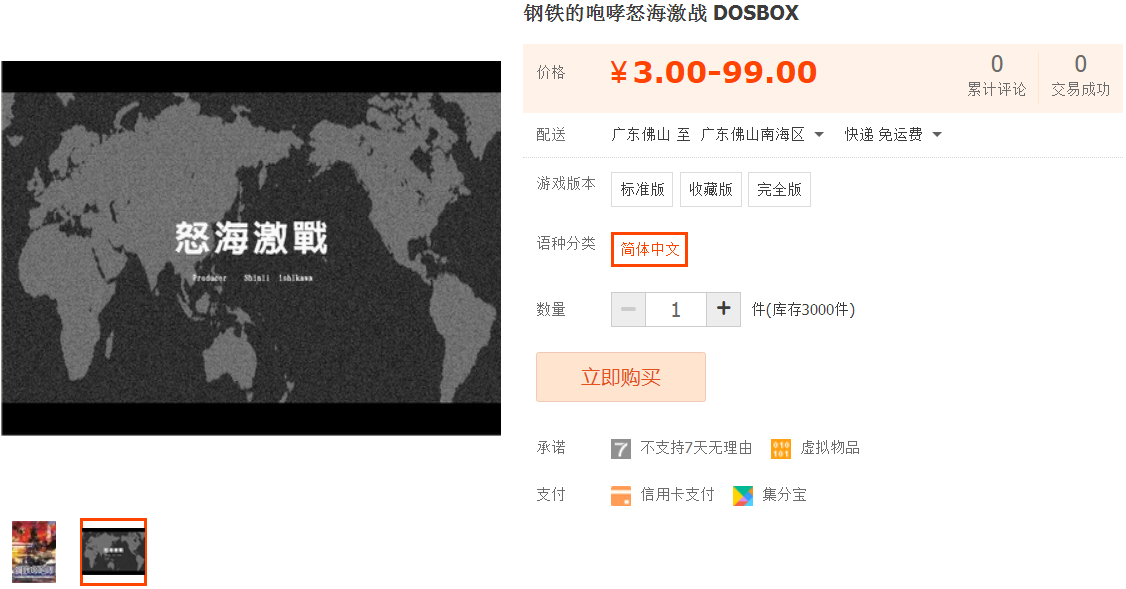The image size is (1126, 589).
Task: Click the price ¥3.00-99.00
Action: [713, 73]
